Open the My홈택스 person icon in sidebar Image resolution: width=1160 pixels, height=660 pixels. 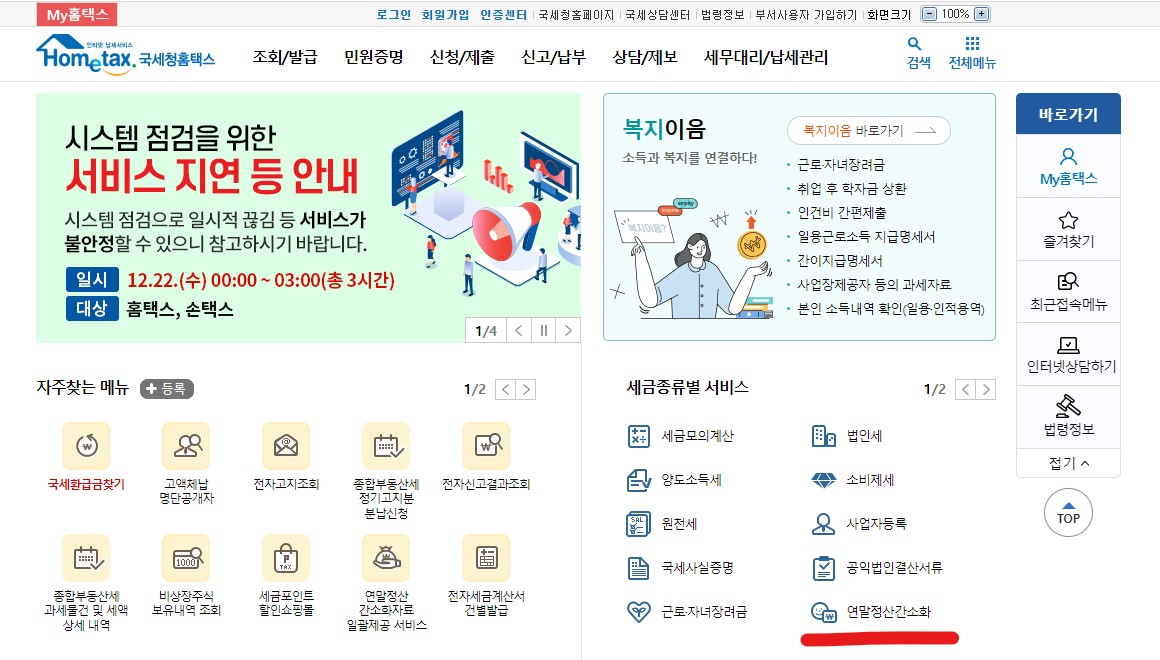pyautogui.click(x=1068, y=157)
